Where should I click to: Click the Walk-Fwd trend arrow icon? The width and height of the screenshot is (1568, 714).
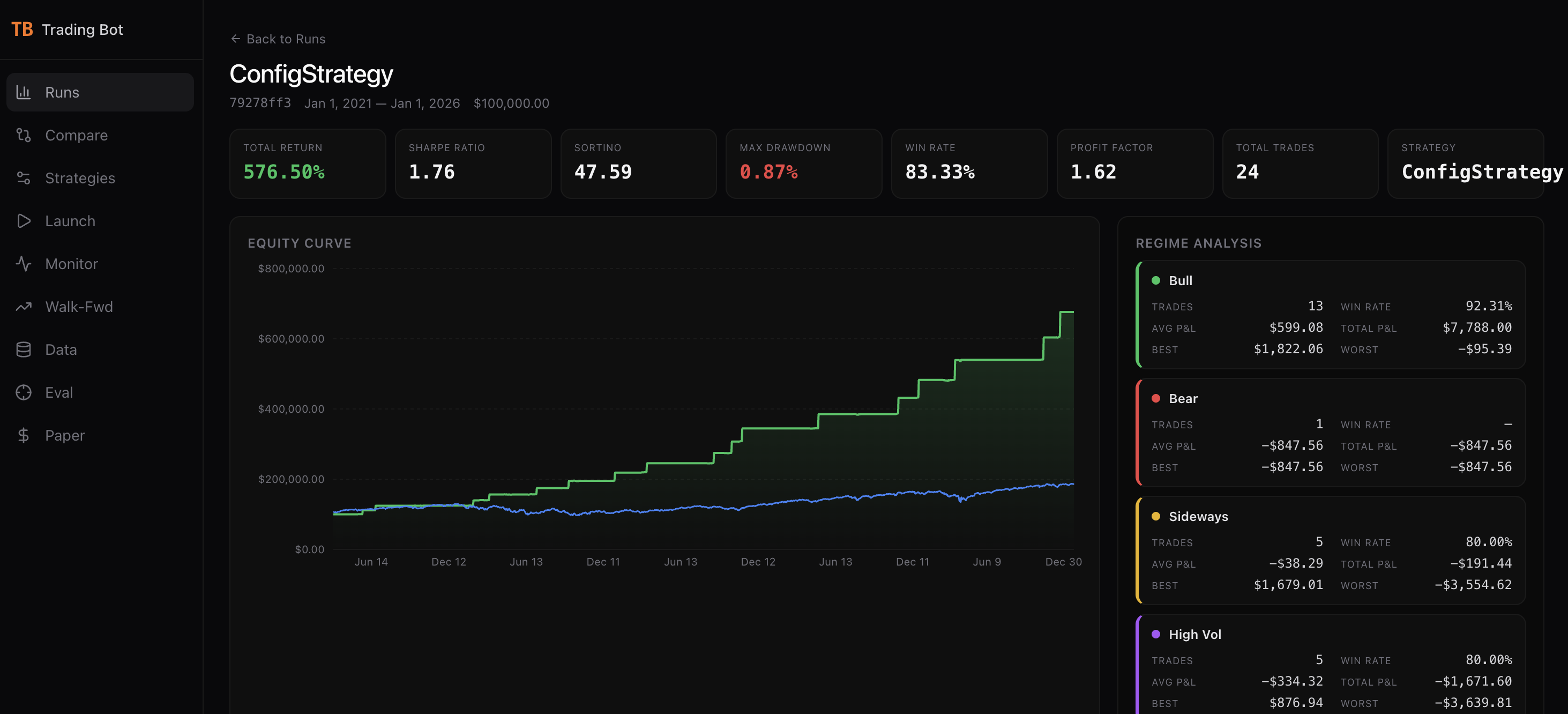pyautogui.click(x=23, y=307)
